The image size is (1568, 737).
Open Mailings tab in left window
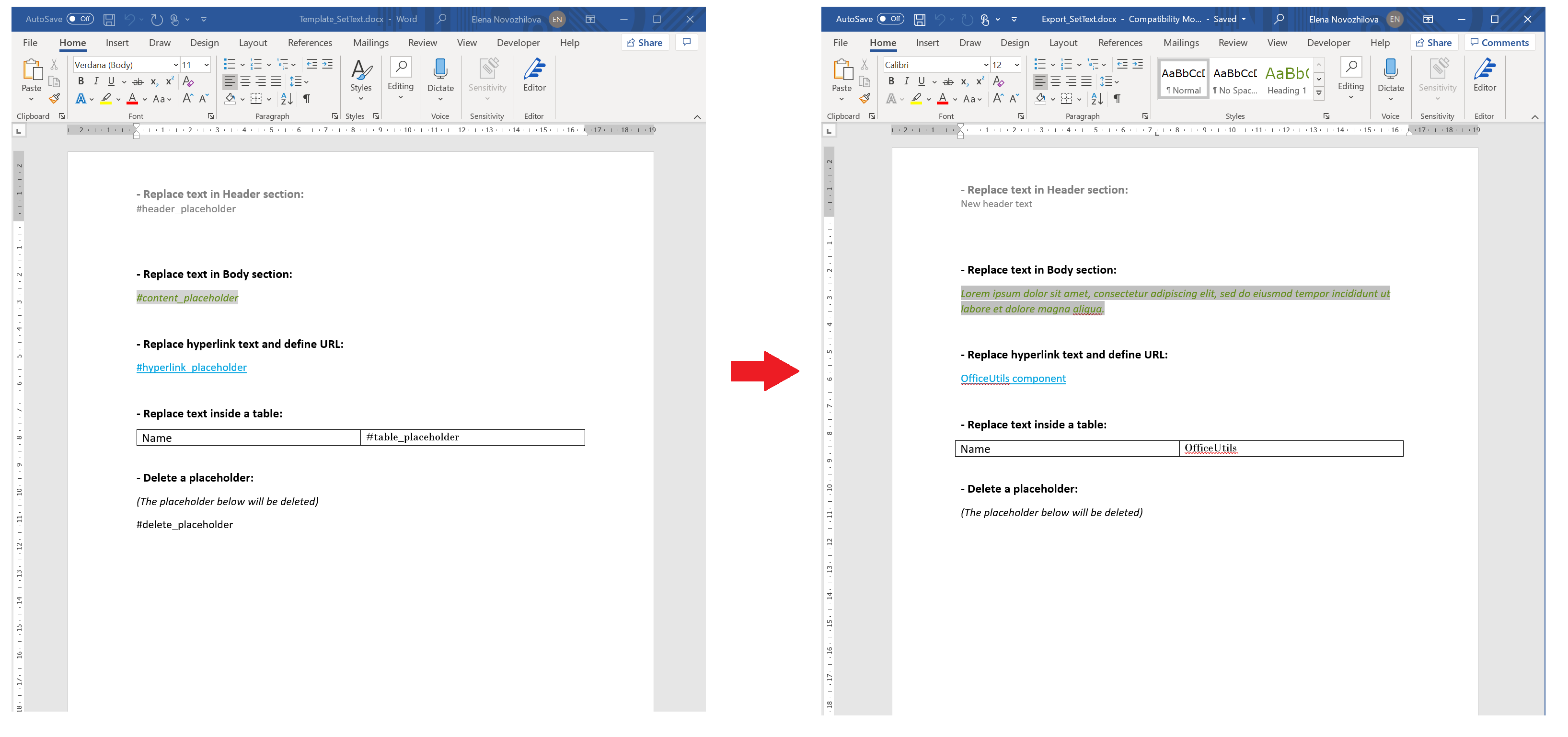371,43
